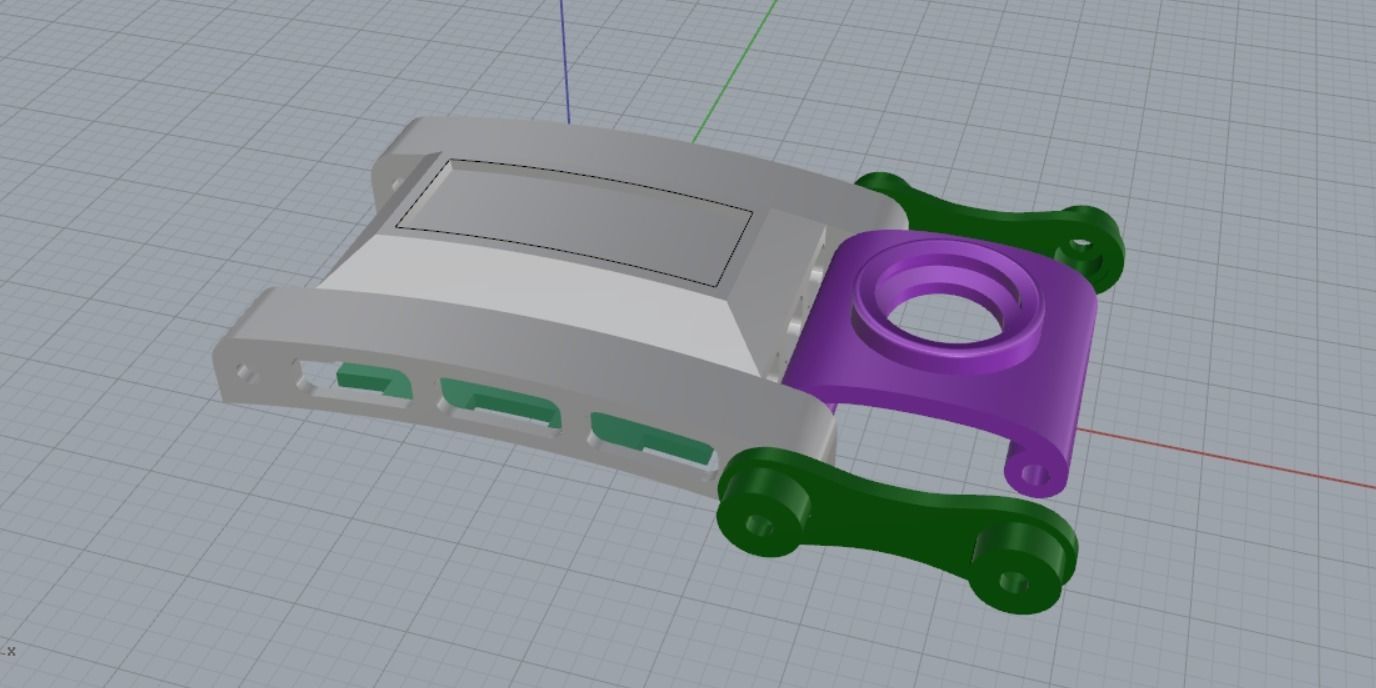Select the teal insert in rightmost slot
Image resolution: width=1376 pixels, height=688 pixels.
tap(650, 438)
